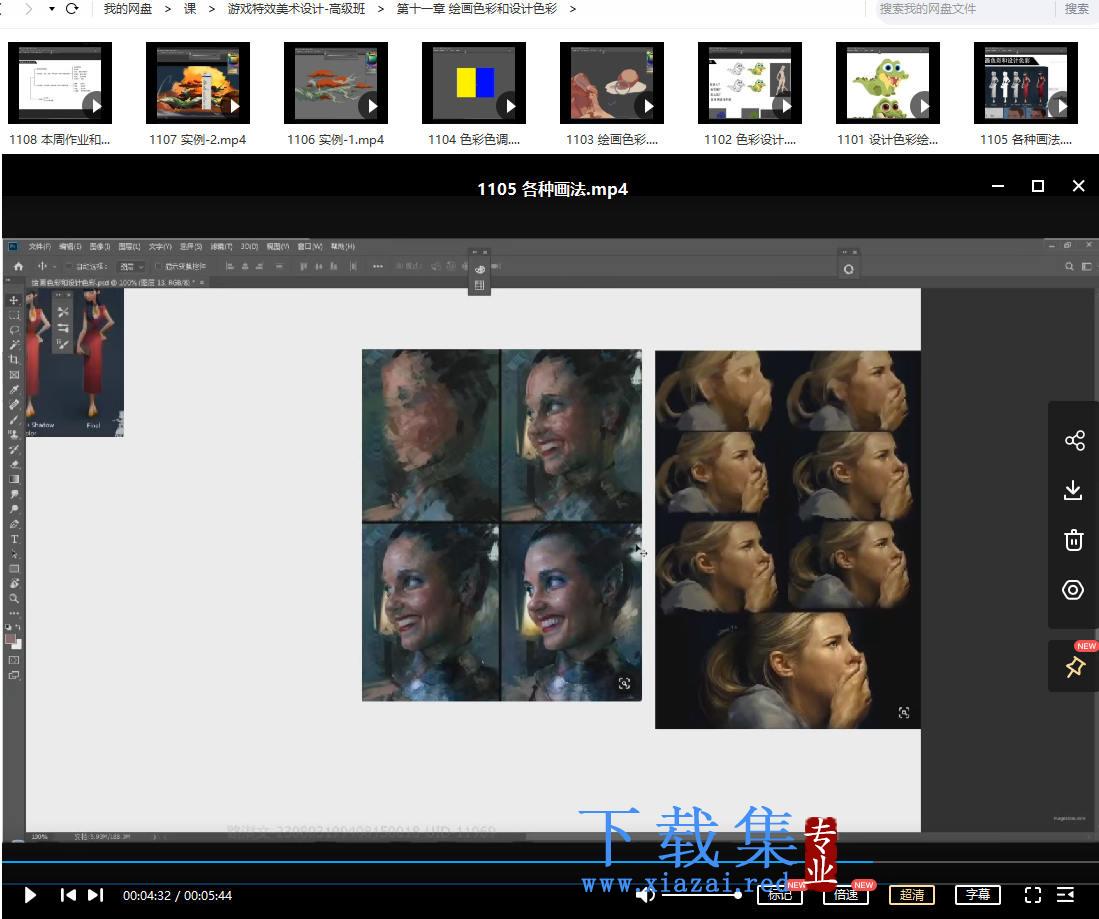
Task: Toggle the 显示变换控件 checkbox
Action: click(x=158, y=266)
